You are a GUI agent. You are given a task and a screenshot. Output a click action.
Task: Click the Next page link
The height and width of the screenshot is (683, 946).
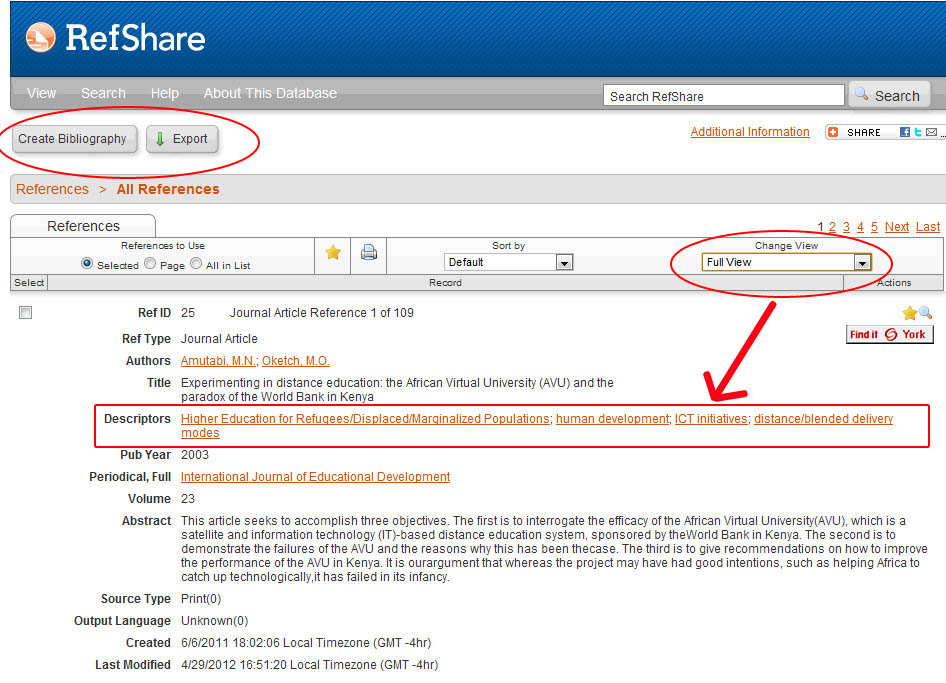tap(897, 227)
